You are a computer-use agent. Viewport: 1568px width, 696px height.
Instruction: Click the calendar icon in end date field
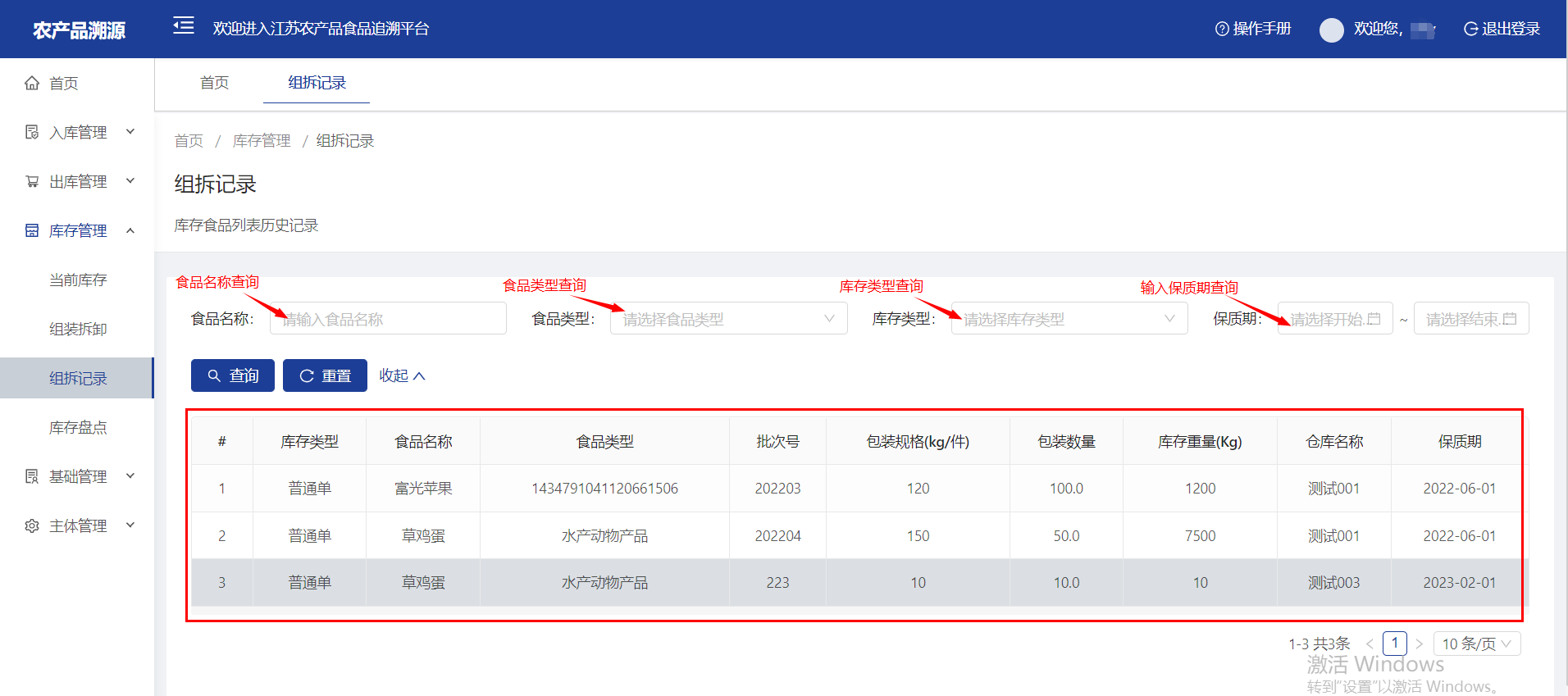coord(1510,319)
